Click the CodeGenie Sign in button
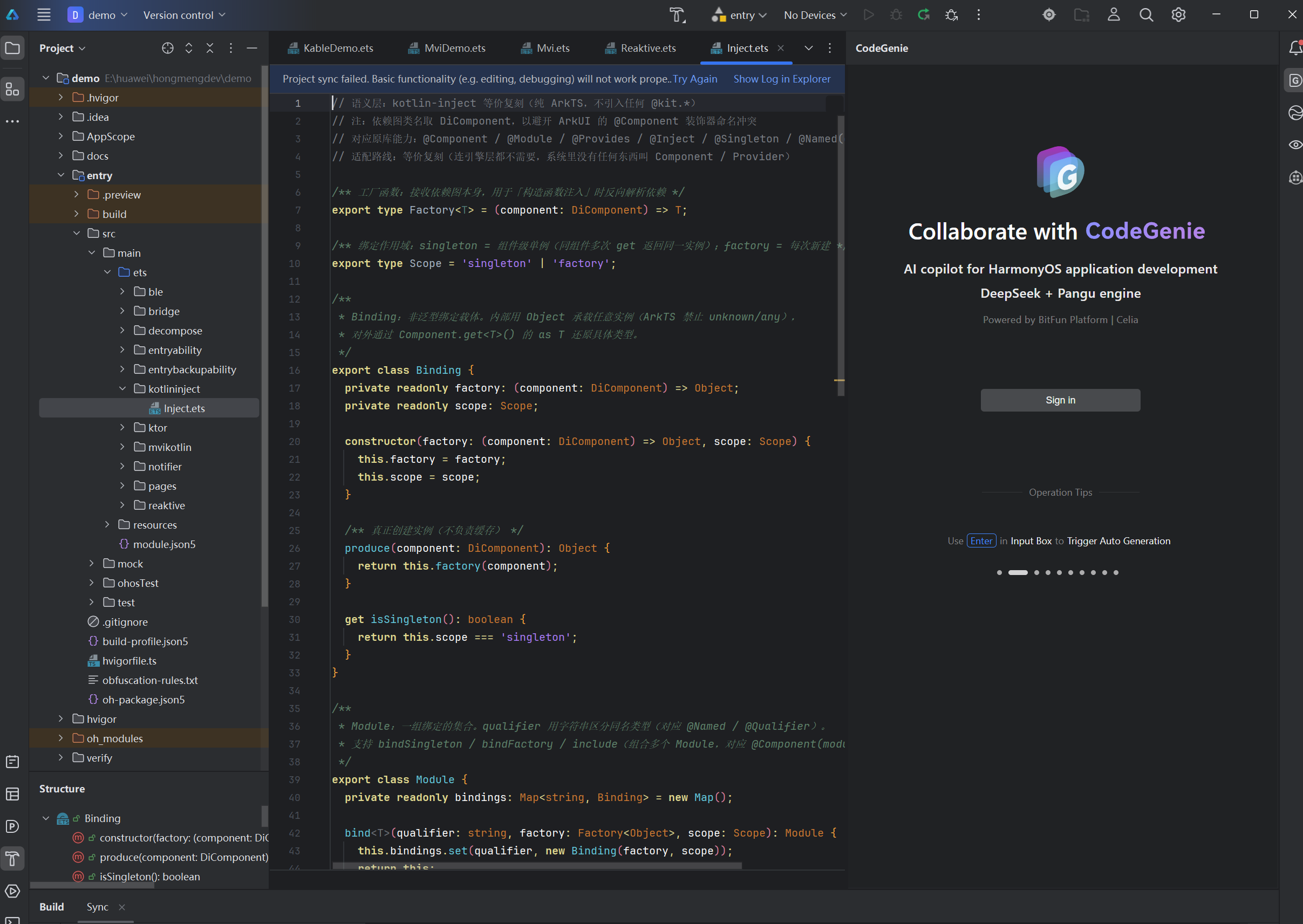This screenshot has height=924, width=1303. pyautogui.click(x=1060, y=400)
